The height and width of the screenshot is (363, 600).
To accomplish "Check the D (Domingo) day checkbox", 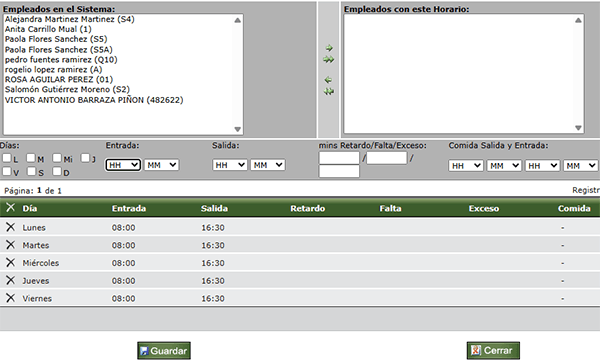I will tap(57, 171).
